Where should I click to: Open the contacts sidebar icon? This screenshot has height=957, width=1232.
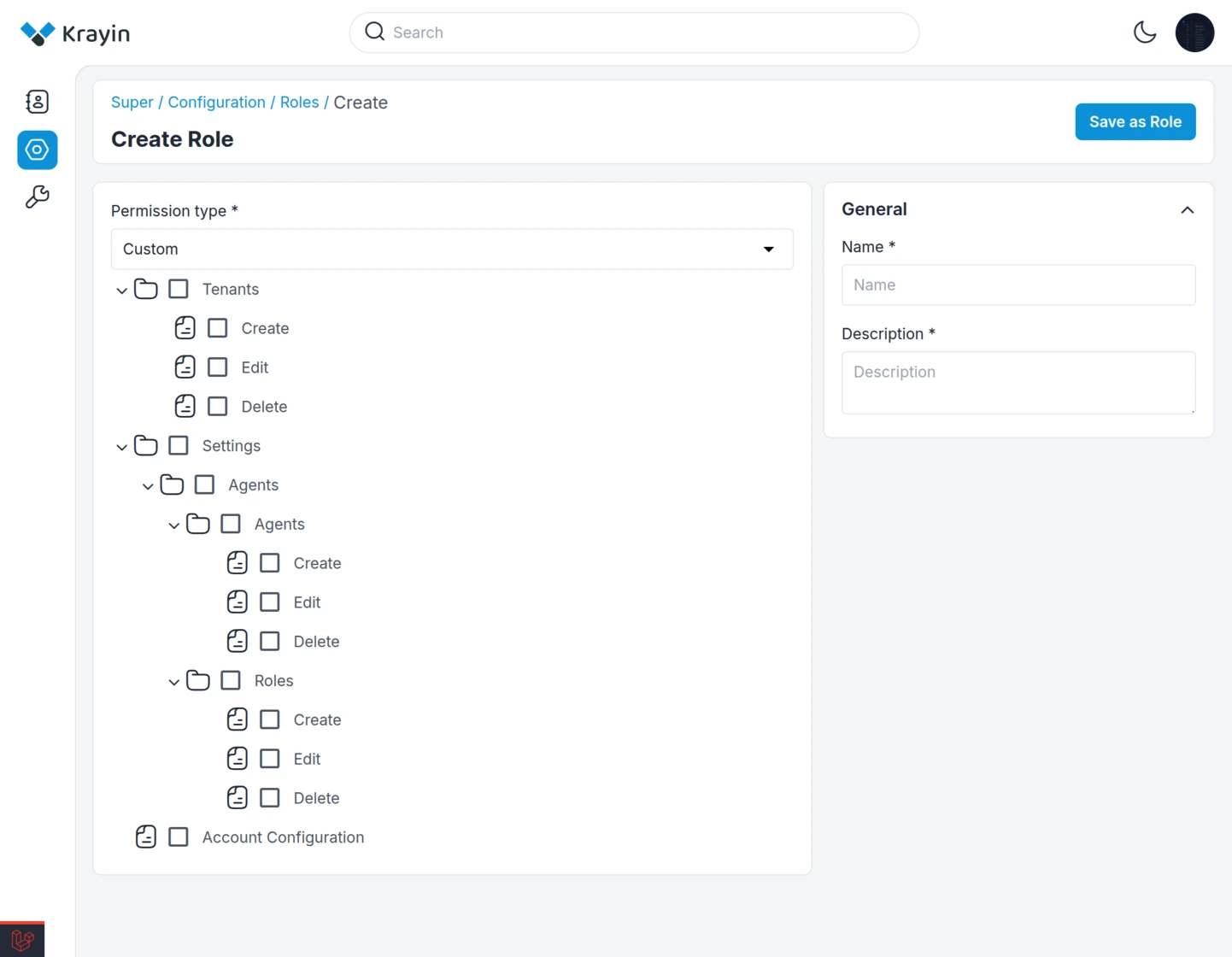[x=37, y=102]
